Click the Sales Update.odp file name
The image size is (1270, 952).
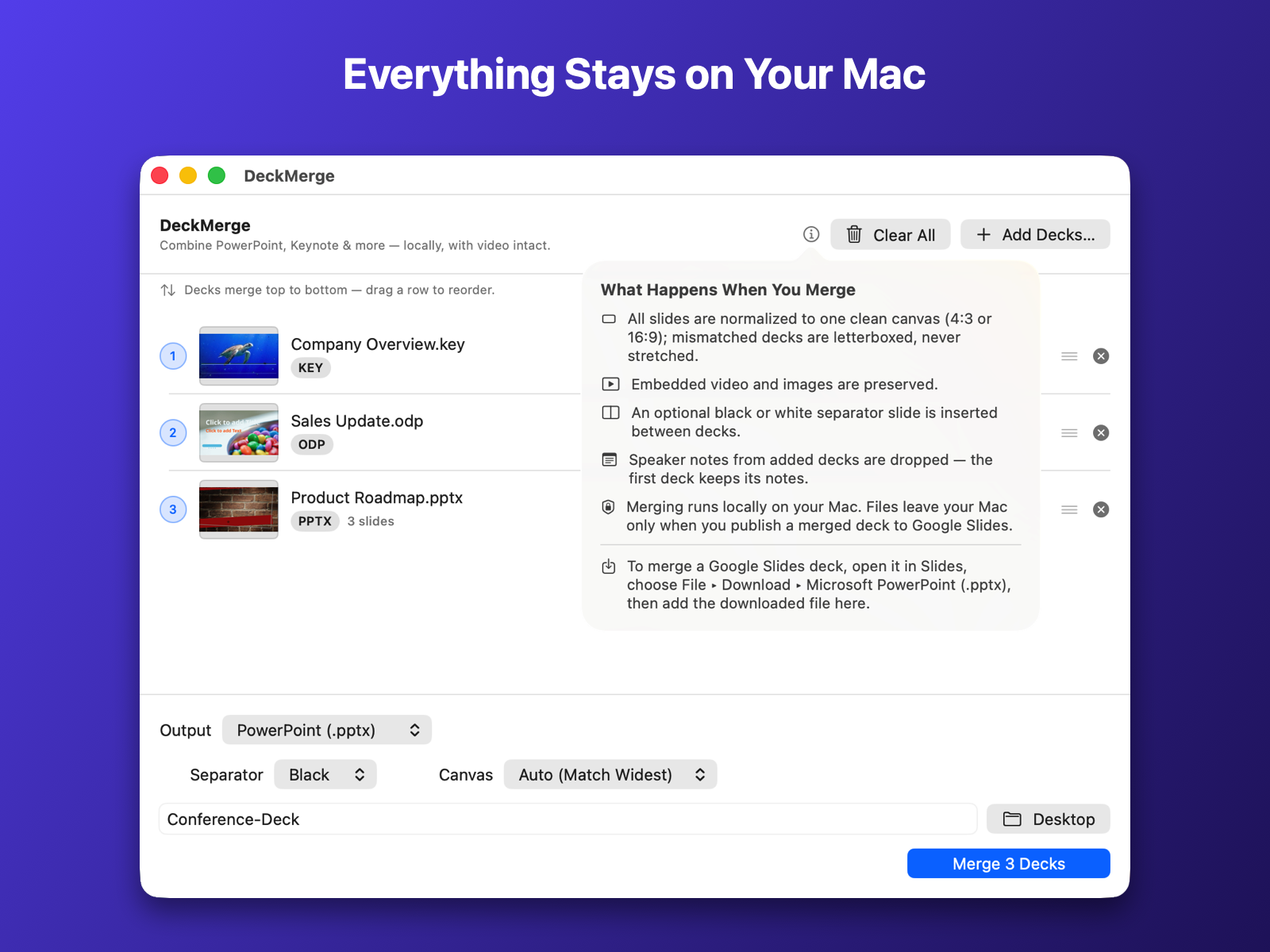357,421
